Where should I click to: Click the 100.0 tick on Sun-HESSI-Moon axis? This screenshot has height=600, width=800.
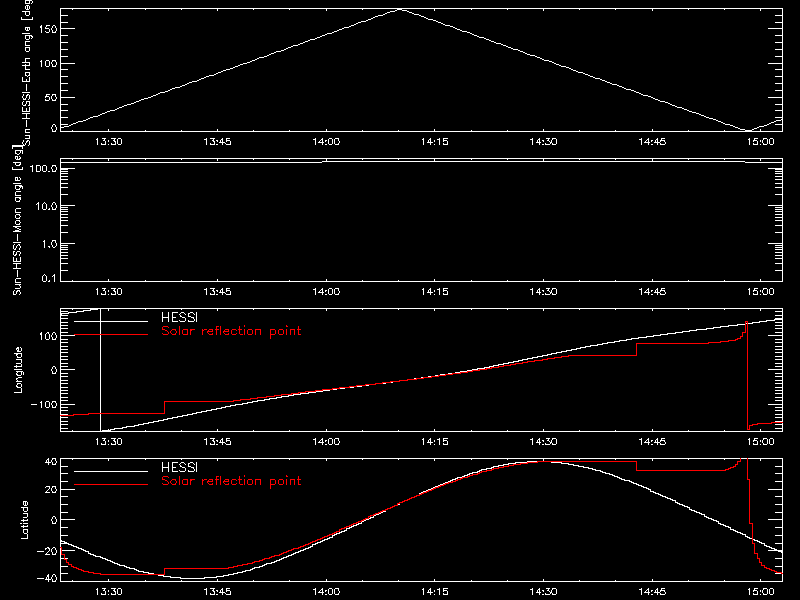[43, 168]
